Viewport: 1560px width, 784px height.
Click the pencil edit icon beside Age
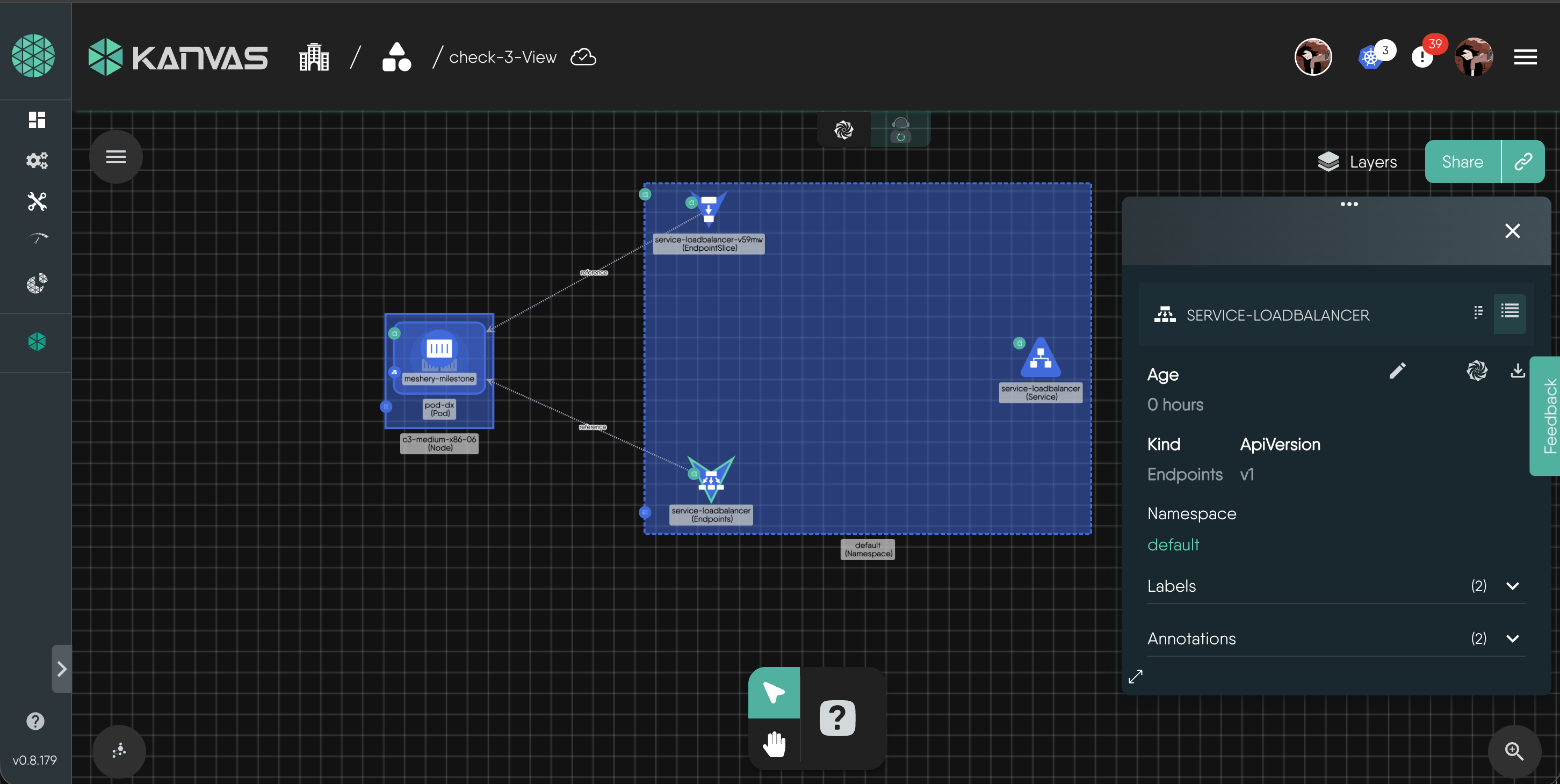pos(1397,371)
